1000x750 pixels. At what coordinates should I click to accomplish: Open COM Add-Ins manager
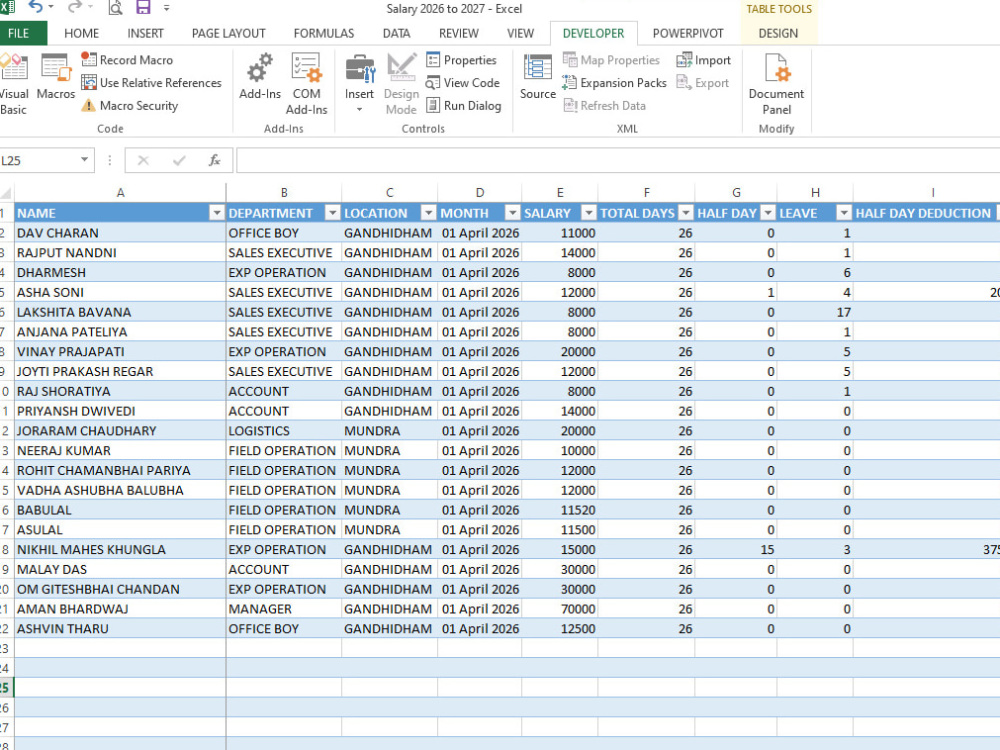click(x=306, y=84)
